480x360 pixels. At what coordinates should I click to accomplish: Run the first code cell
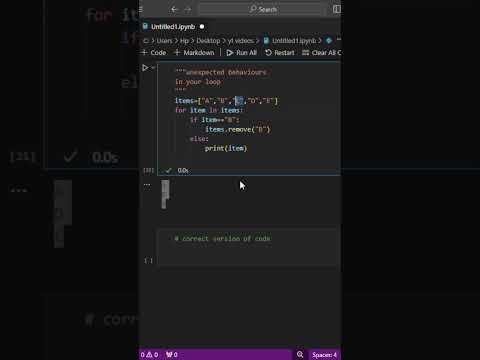click(145, 68)
